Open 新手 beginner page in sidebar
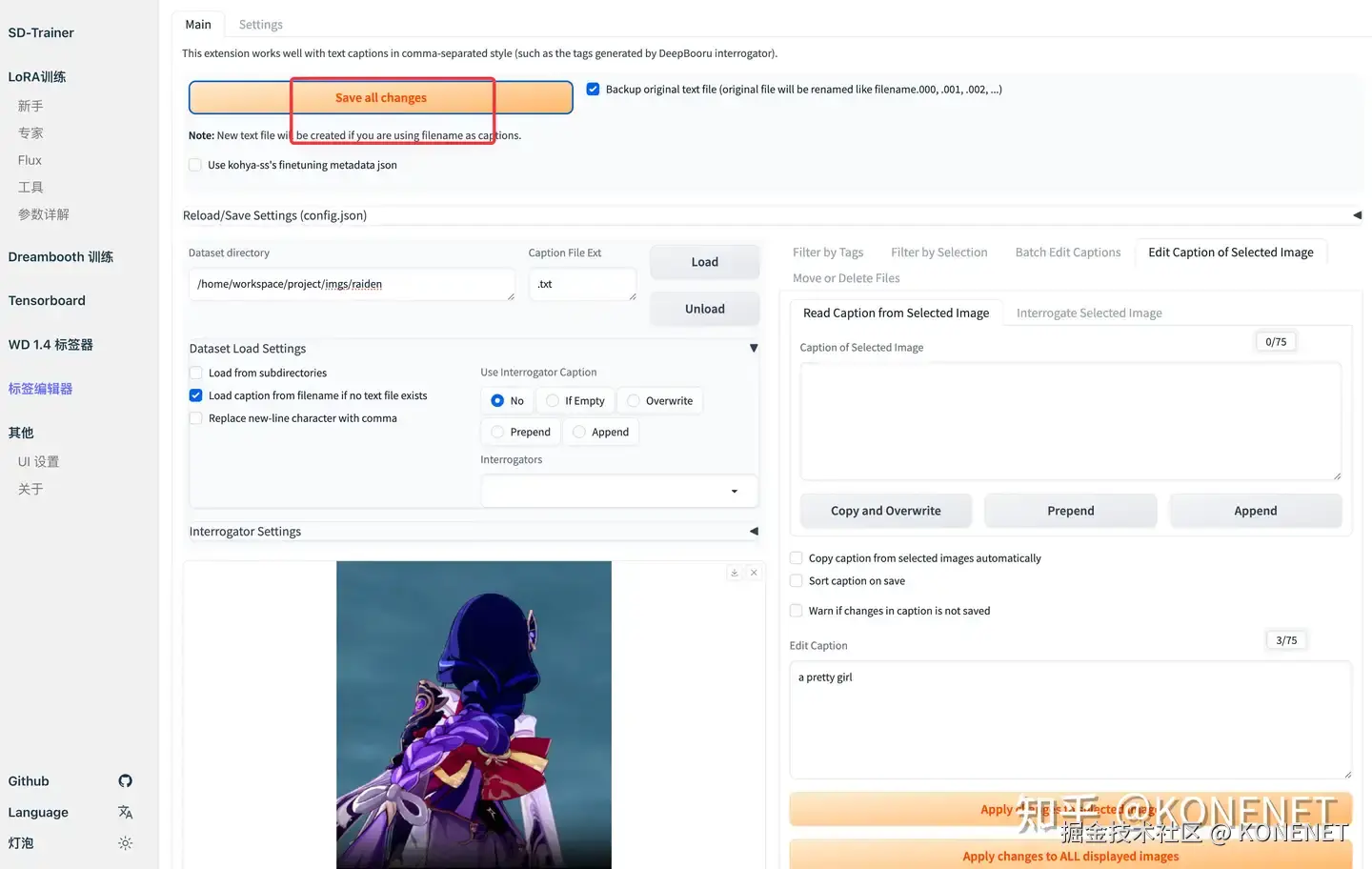 [30, 106]
